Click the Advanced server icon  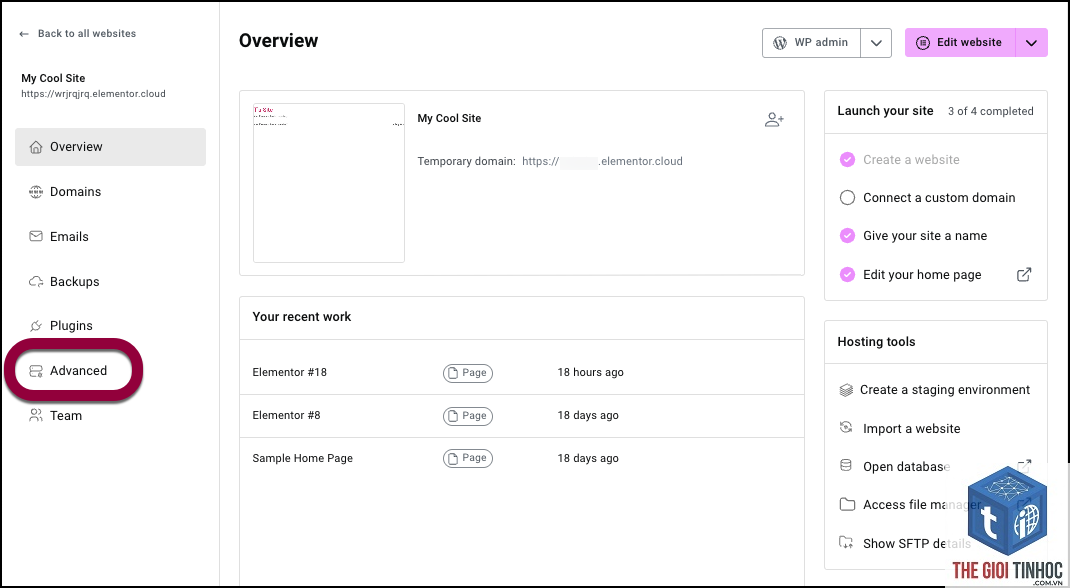[x=35, y=370]
